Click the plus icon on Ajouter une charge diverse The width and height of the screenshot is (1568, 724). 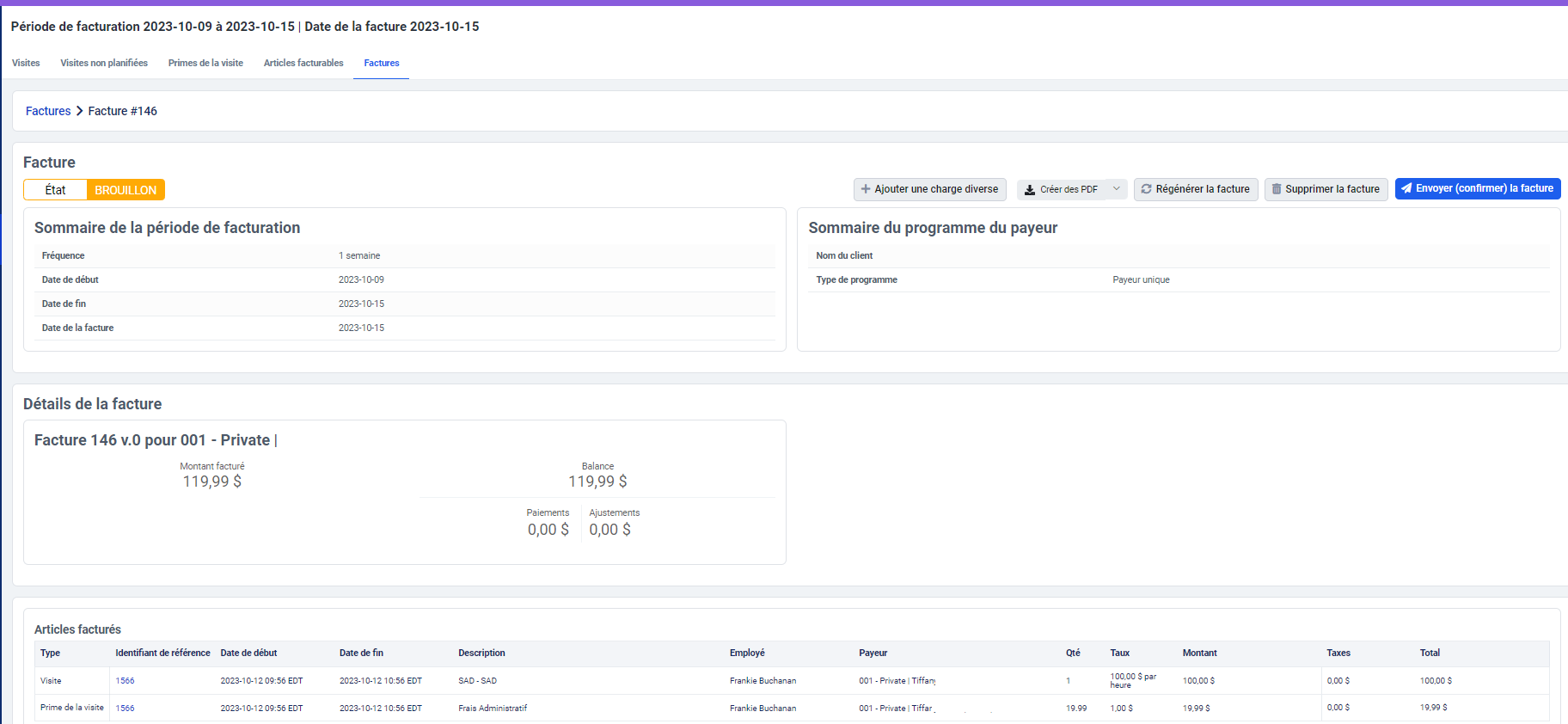click(866, 189)
